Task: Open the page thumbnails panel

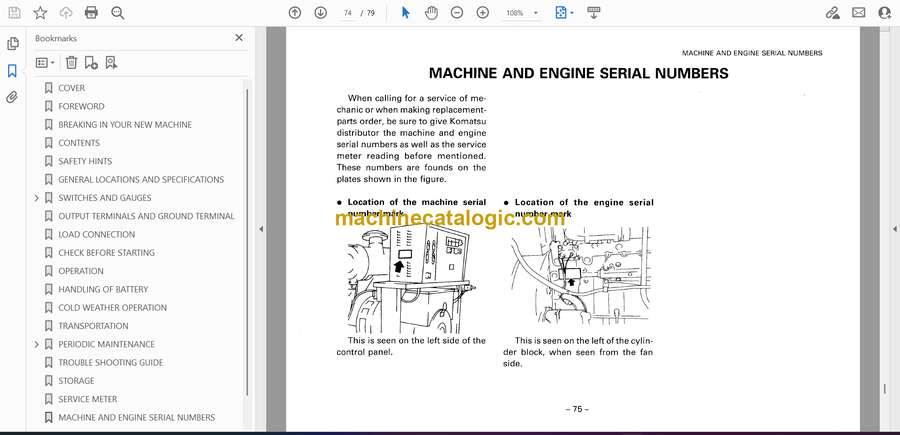Action: [13, 44]
